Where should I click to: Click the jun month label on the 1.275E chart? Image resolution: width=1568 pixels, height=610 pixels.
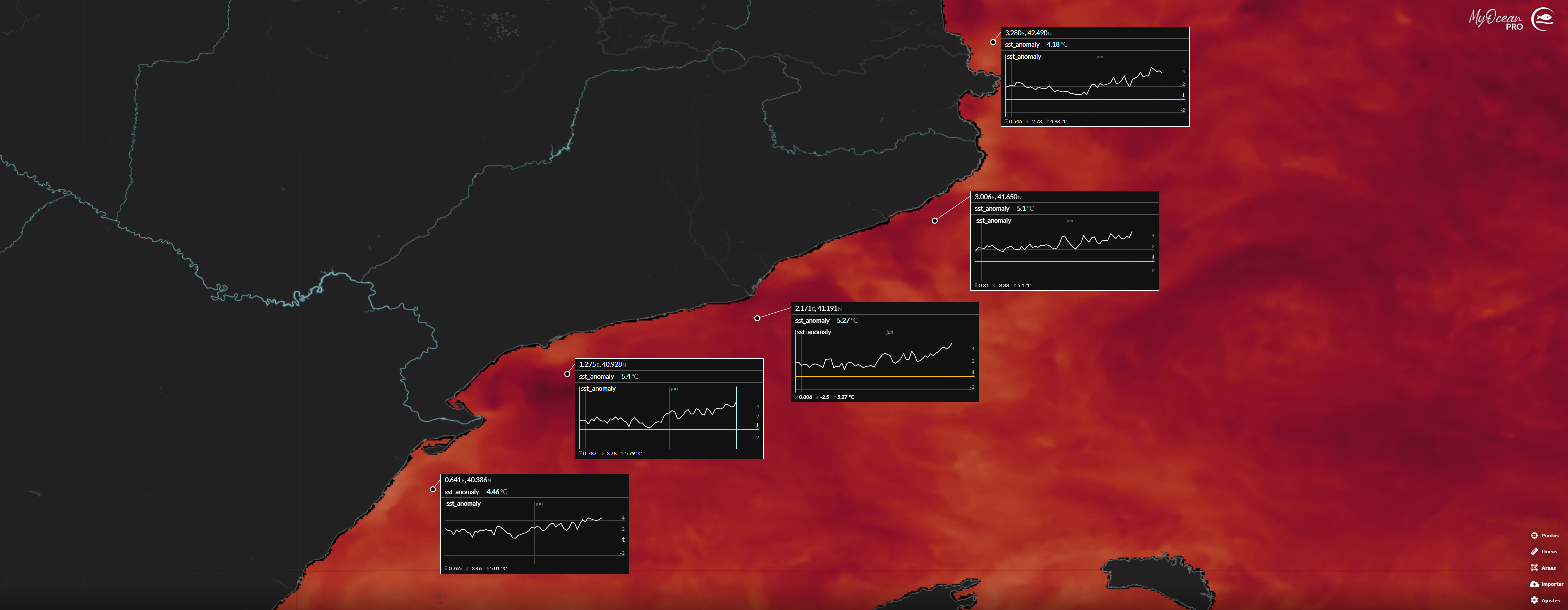point(674,388)
